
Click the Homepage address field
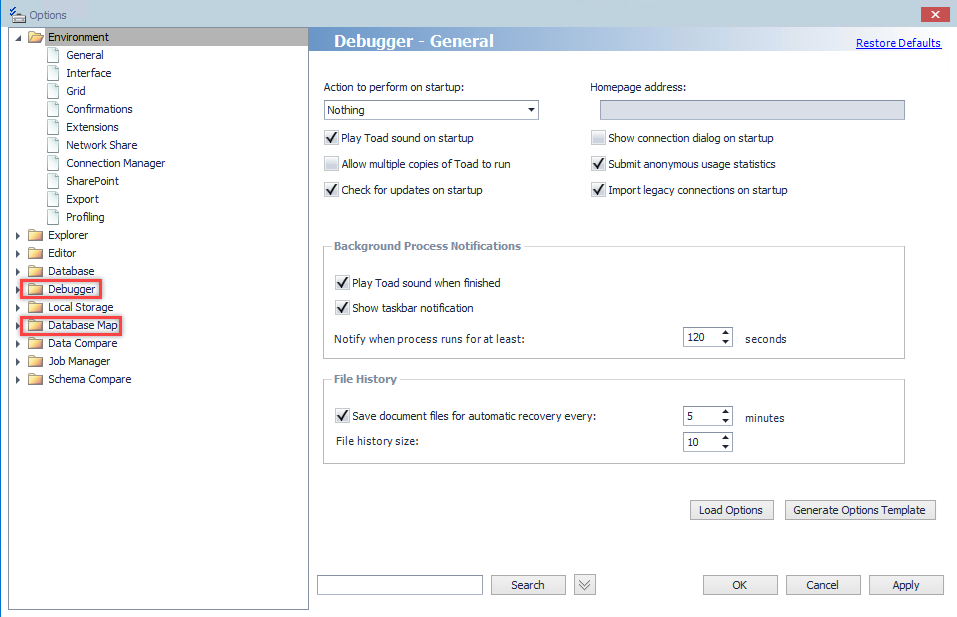pyautogui.click(x=752, y=110)
